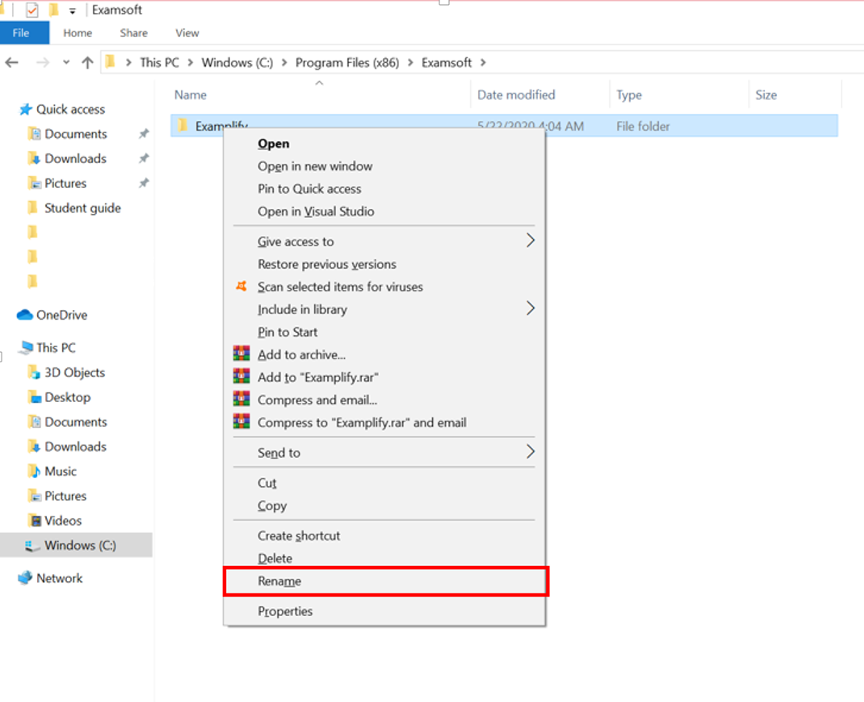Click Scan selected items for viruses

[x=384, y=287]
